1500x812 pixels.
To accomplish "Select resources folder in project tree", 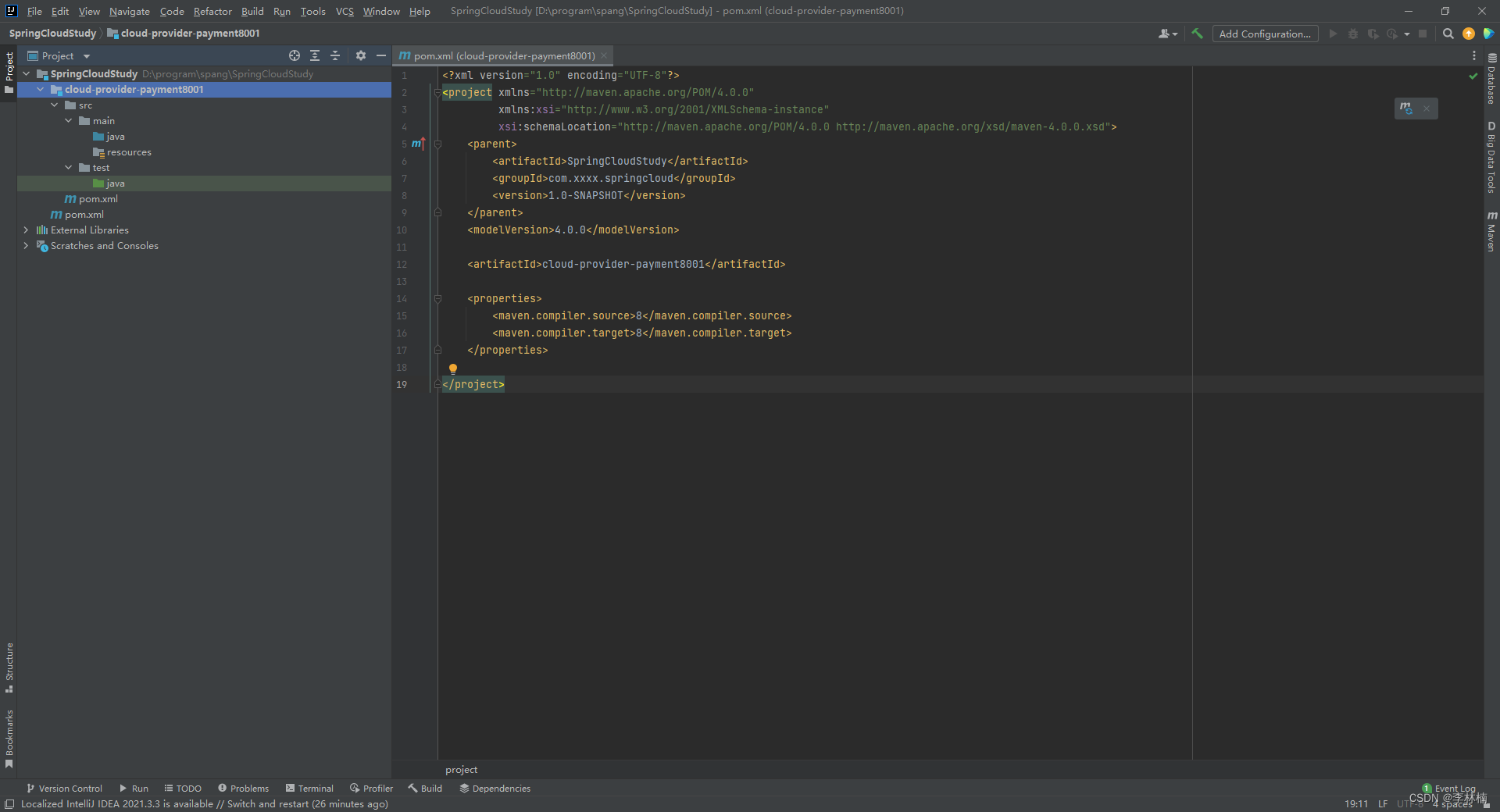I will point(129,151).
